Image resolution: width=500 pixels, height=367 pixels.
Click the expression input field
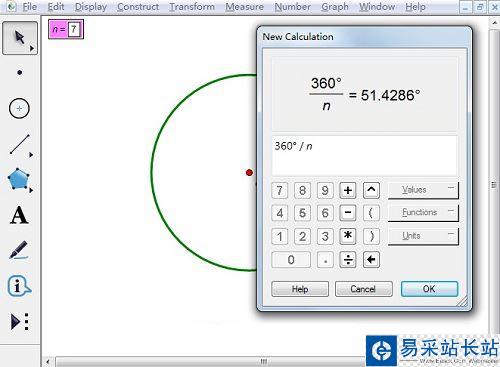(x=364, y=155)
